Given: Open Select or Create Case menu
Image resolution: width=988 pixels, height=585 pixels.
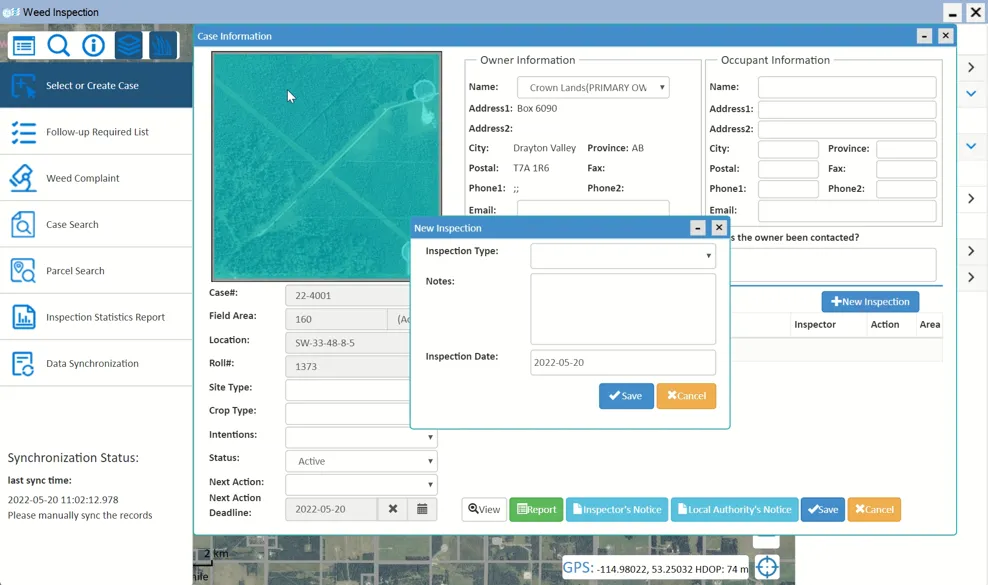Looking at the screenshot, I should click(x=96, y=85).
